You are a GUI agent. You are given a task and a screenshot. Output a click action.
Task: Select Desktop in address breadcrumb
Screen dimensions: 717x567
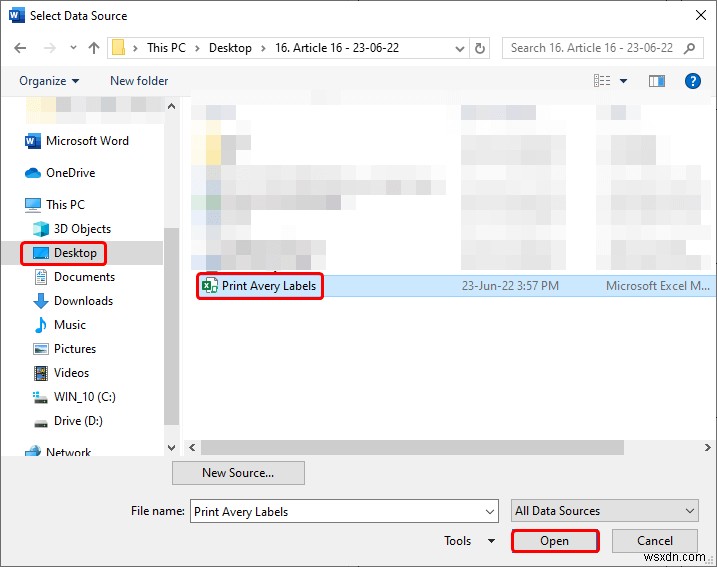(230, 48)
